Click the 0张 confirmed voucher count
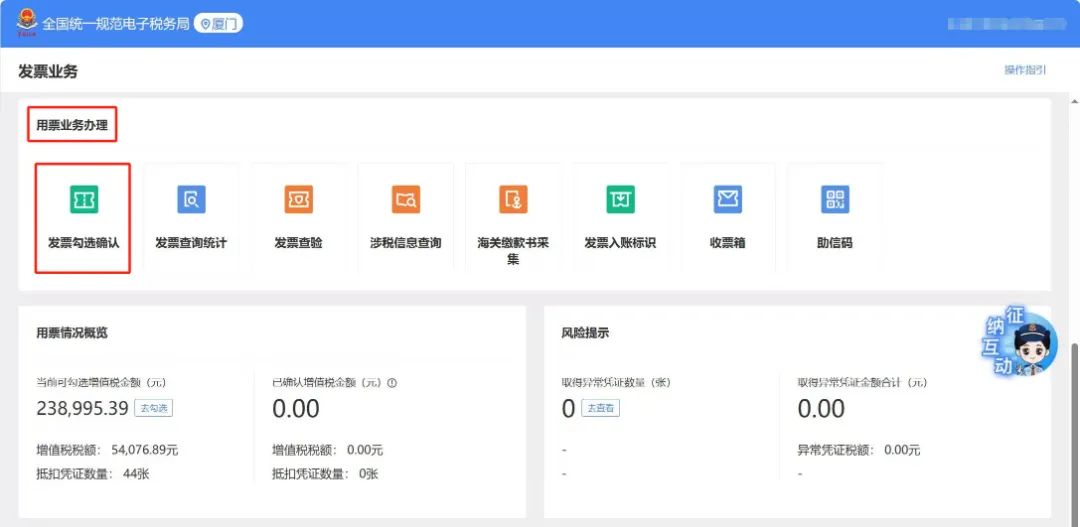 point(368,473)
